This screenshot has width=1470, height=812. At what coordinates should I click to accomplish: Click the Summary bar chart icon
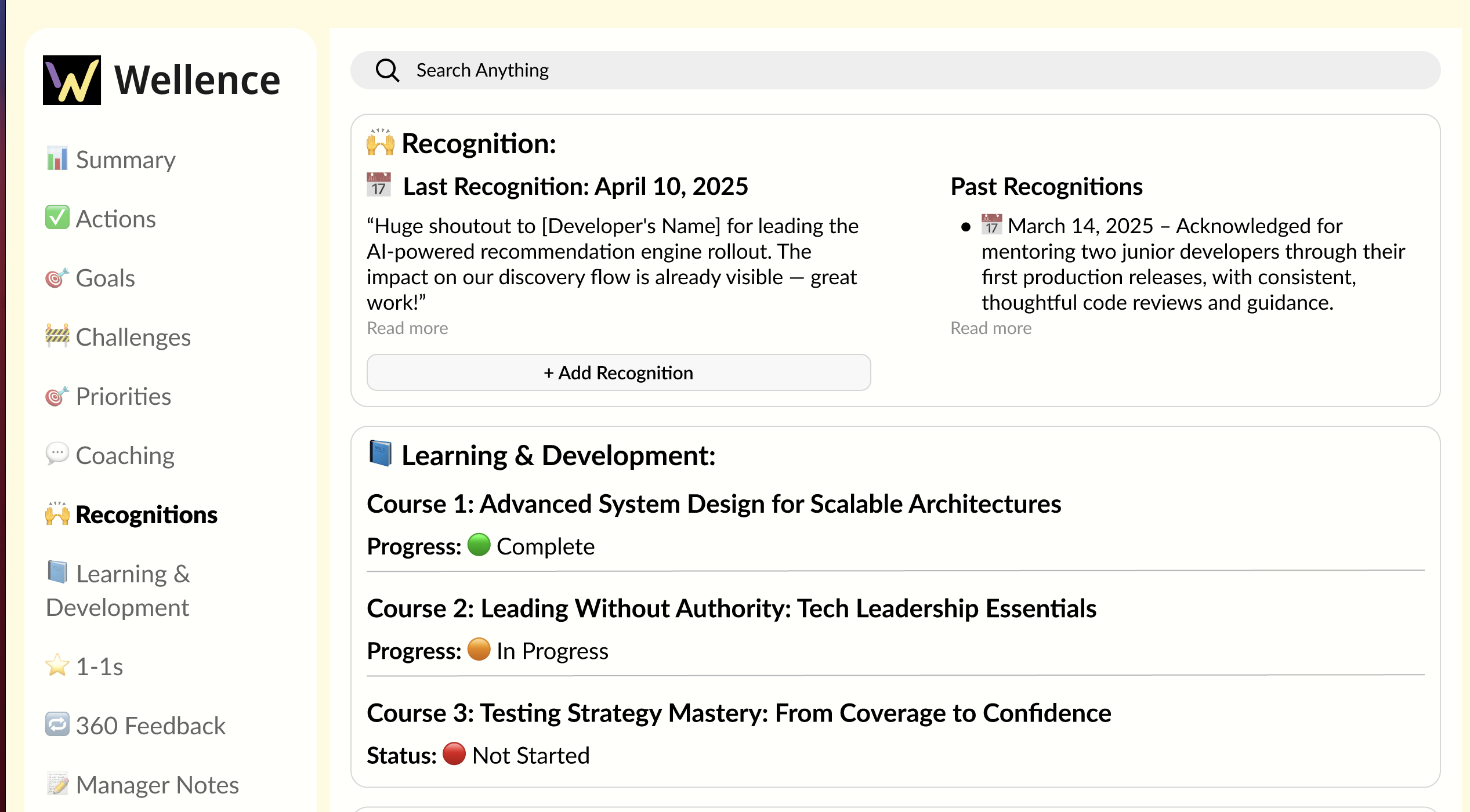pyautogui.click(x=57, y=159)
